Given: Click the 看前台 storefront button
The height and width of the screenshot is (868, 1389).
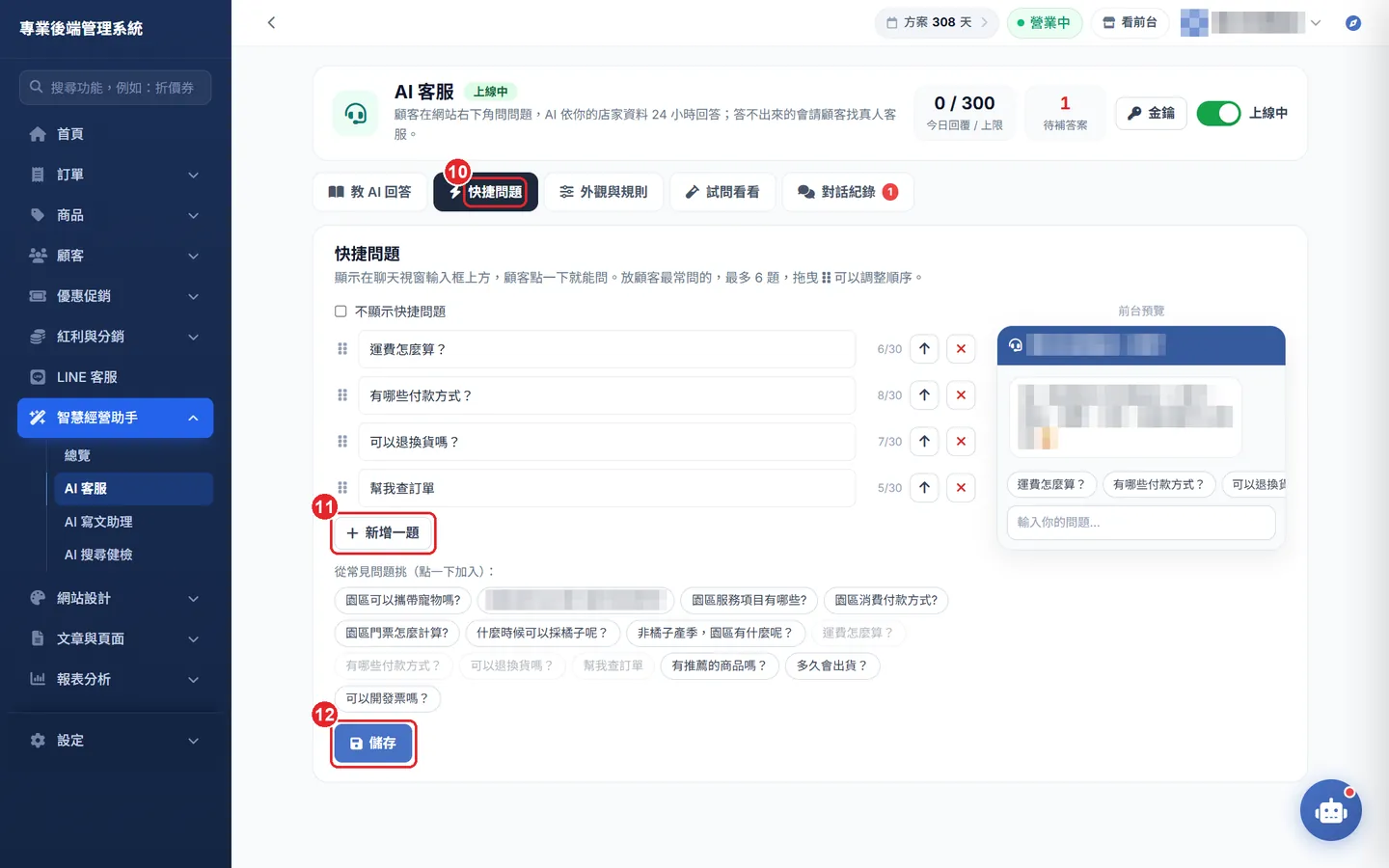Looking at the screenshot, I should pyautogui.click(x=1130, y=22).
